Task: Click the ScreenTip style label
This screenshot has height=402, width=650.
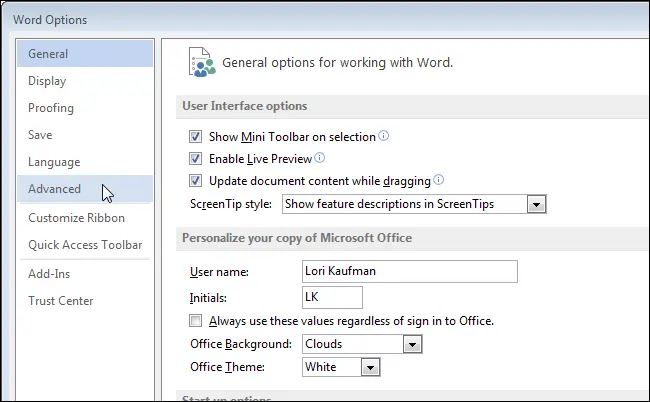Action: coord(231,204)
